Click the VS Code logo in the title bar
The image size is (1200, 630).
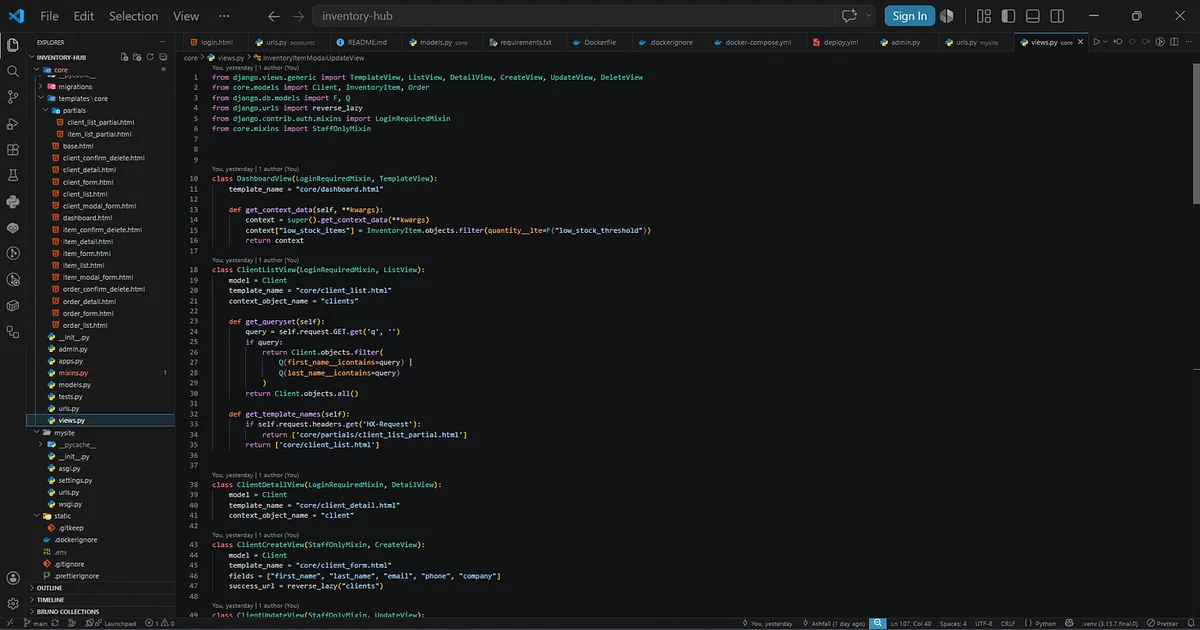[x=15, y=16]
